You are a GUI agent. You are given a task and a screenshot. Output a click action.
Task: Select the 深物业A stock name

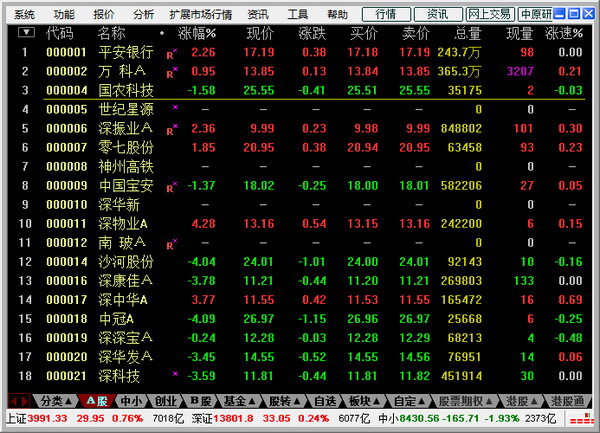(x=123, y=223)
